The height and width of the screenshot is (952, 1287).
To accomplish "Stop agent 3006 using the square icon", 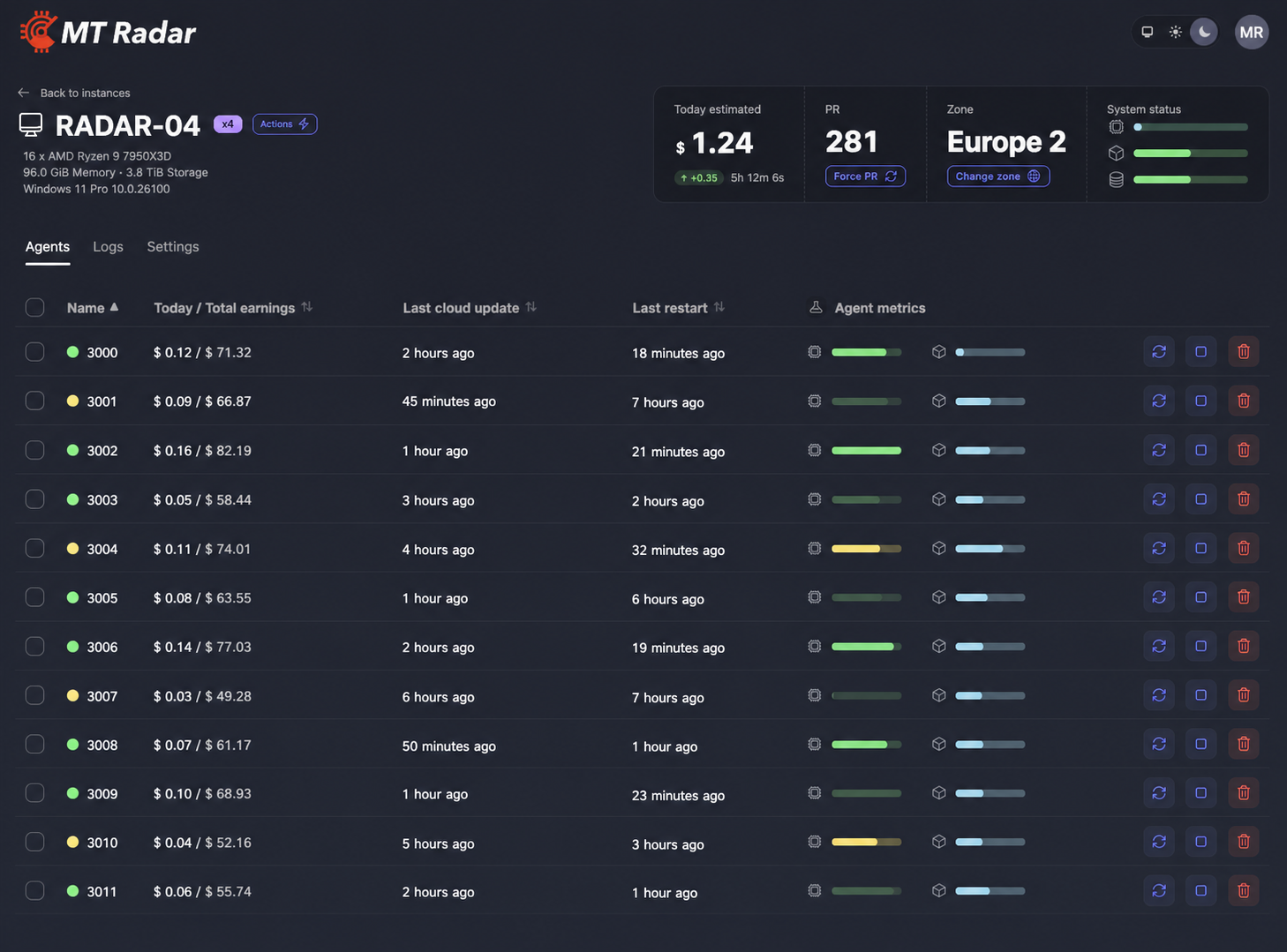I will tap(1200, 646).
